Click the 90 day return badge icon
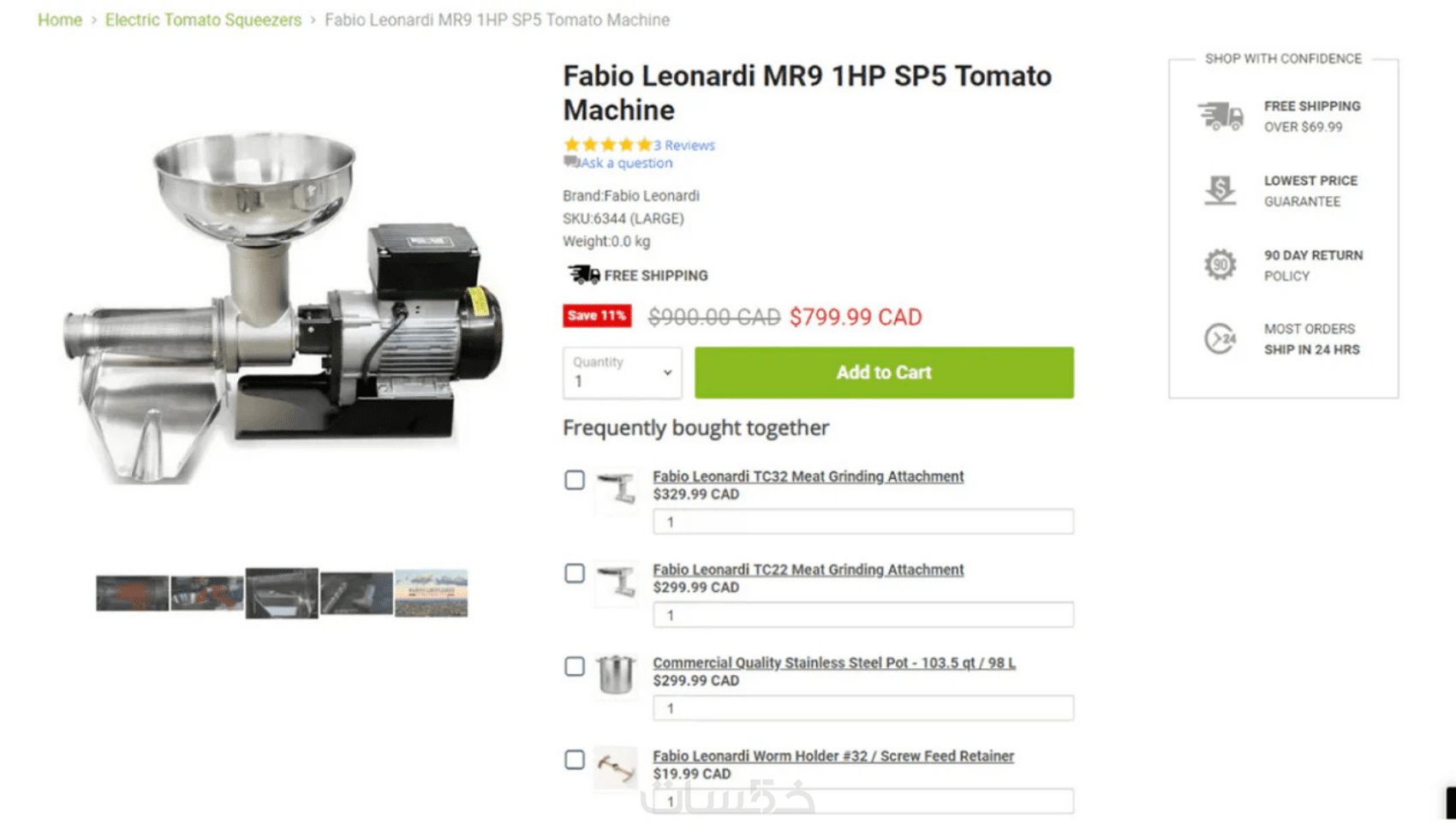 [x=1220, y=265]
